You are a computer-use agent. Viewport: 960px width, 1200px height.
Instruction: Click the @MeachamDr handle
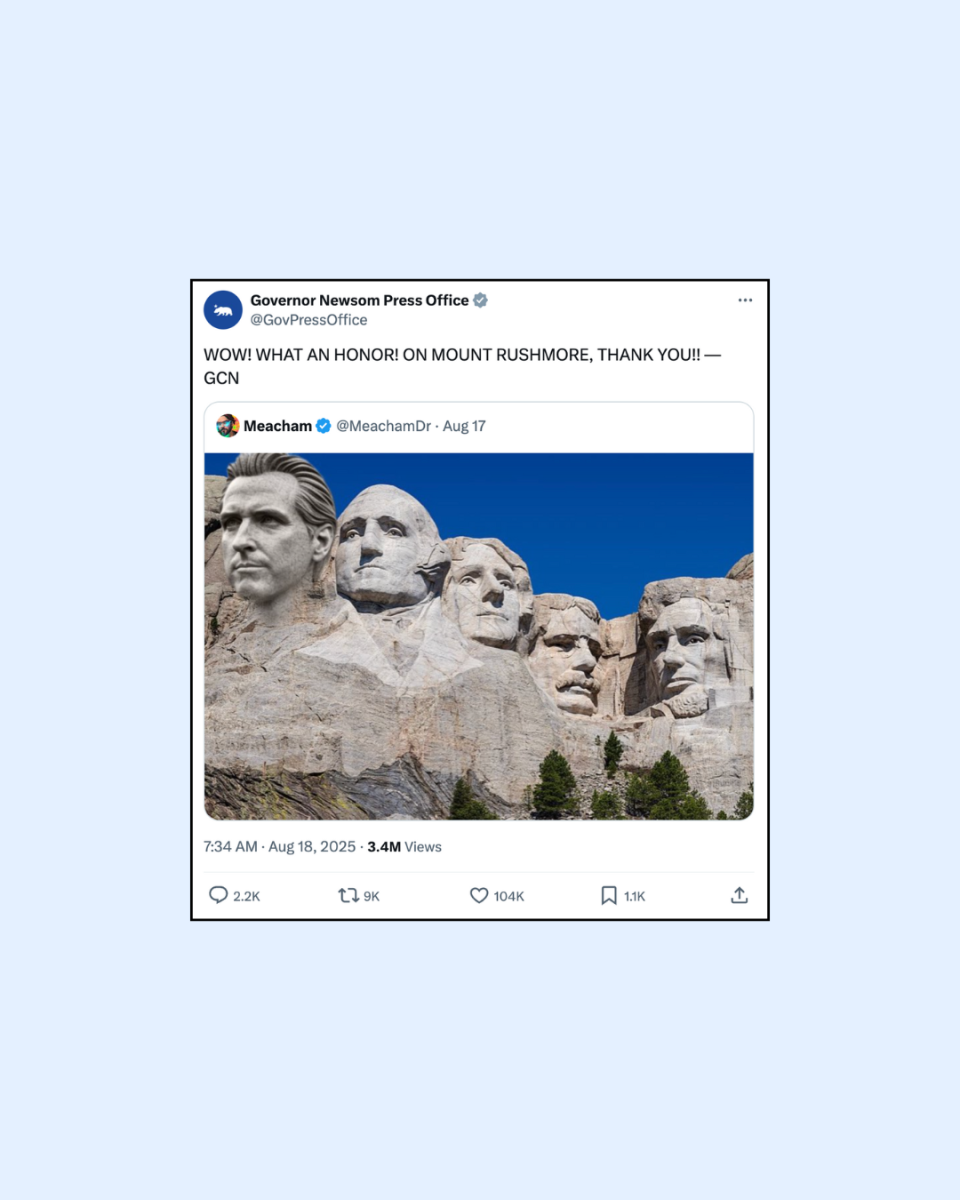(x=383, y=426)
